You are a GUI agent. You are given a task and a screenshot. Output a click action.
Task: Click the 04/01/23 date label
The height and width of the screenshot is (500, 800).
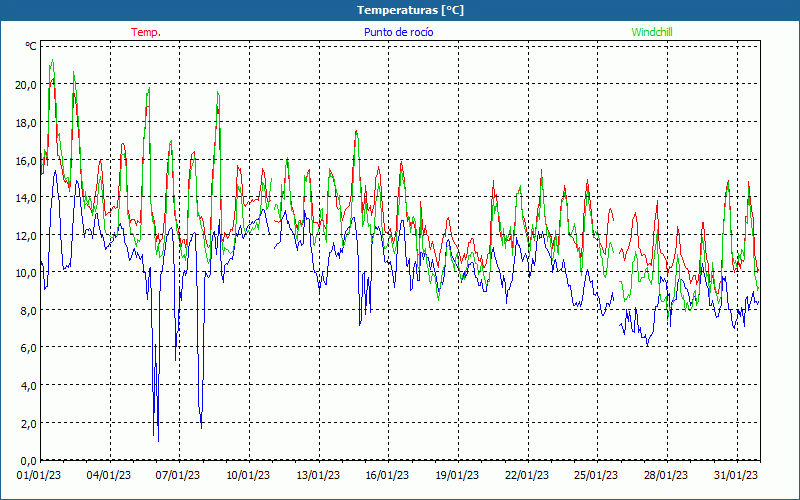(109, 476)
